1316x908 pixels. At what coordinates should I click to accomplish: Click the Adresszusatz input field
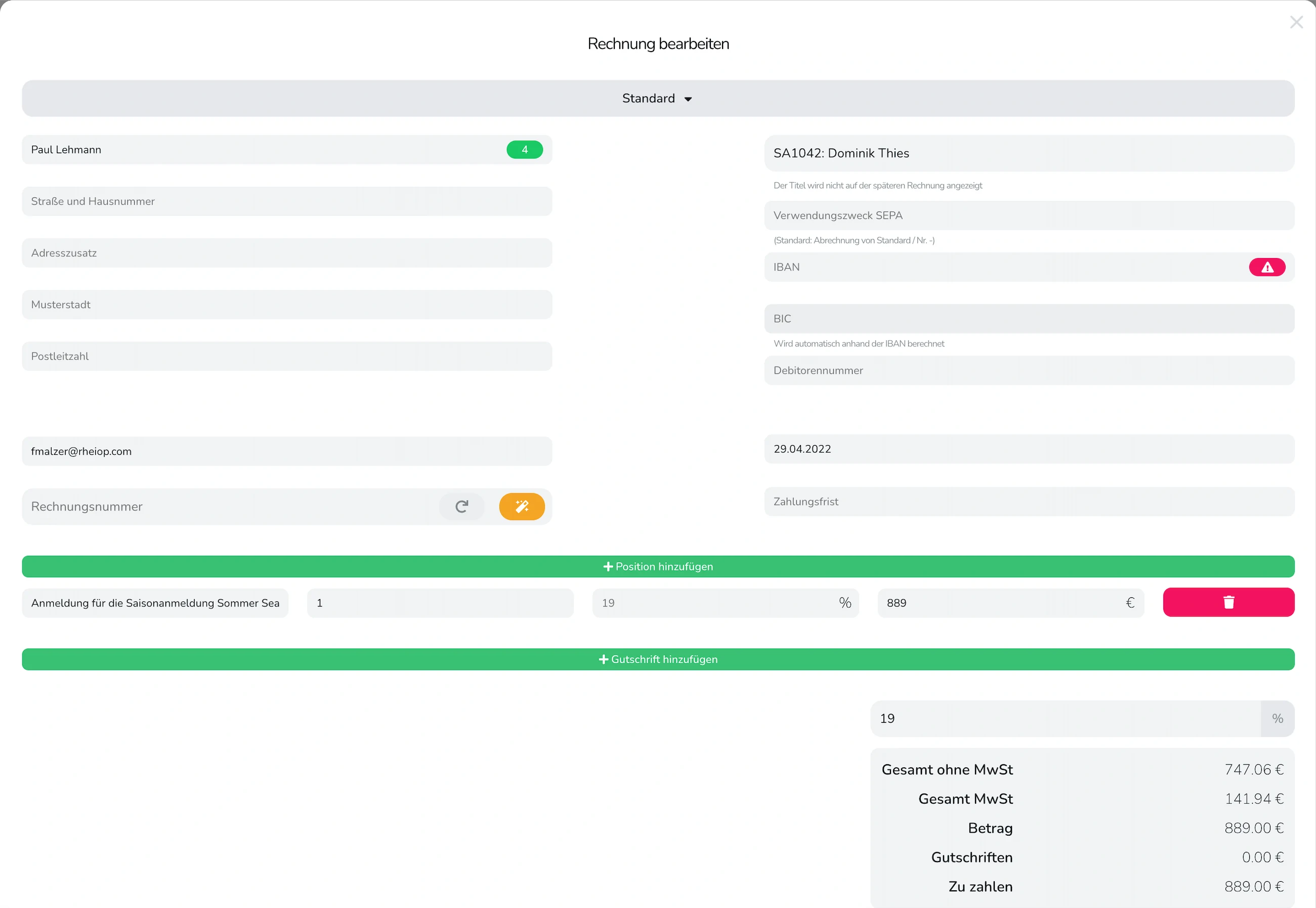click(x=286, y=253)
